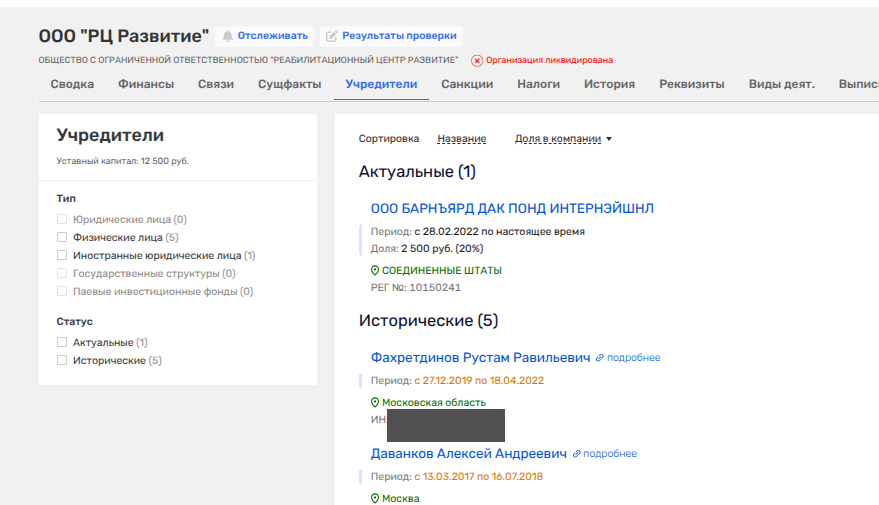Viewport: 879px width, 505px height.
Task: Click подробнее next to Даванков
Action: (x=610, y=453)
